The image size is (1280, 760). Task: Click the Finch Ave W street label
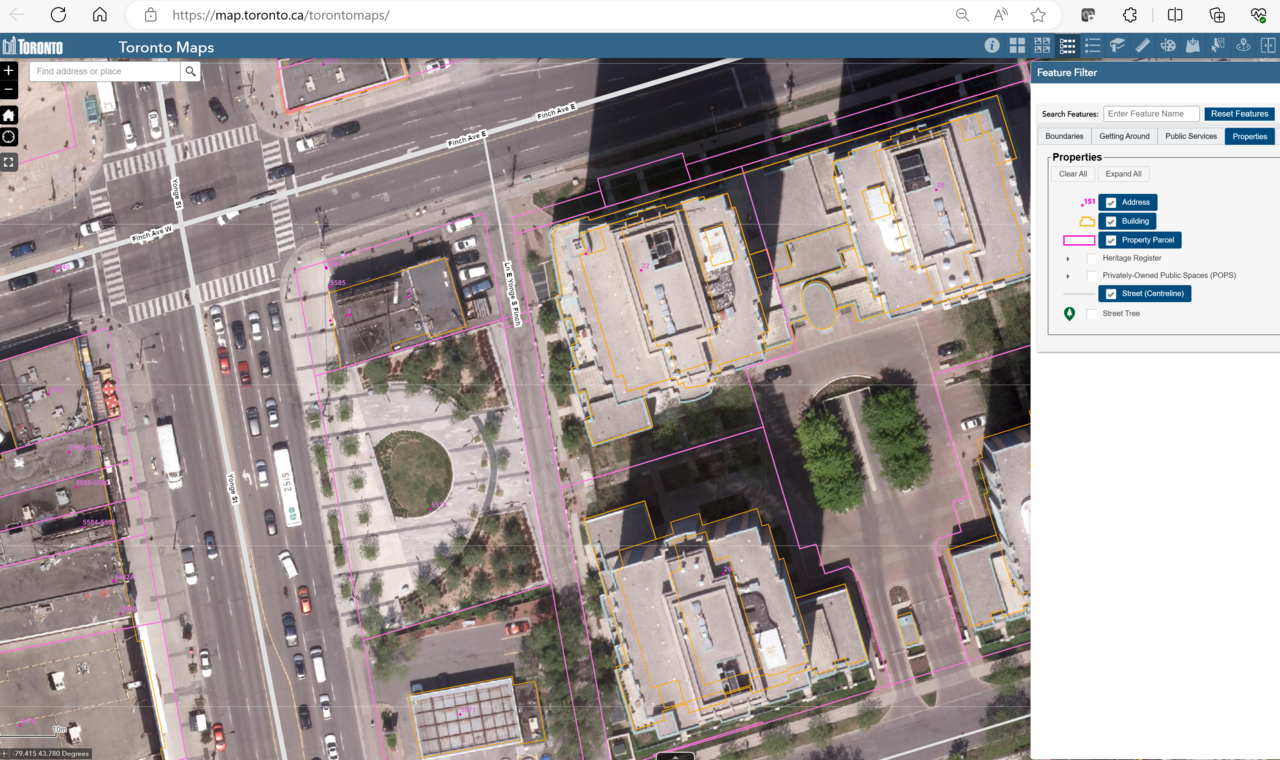[153, 235]
